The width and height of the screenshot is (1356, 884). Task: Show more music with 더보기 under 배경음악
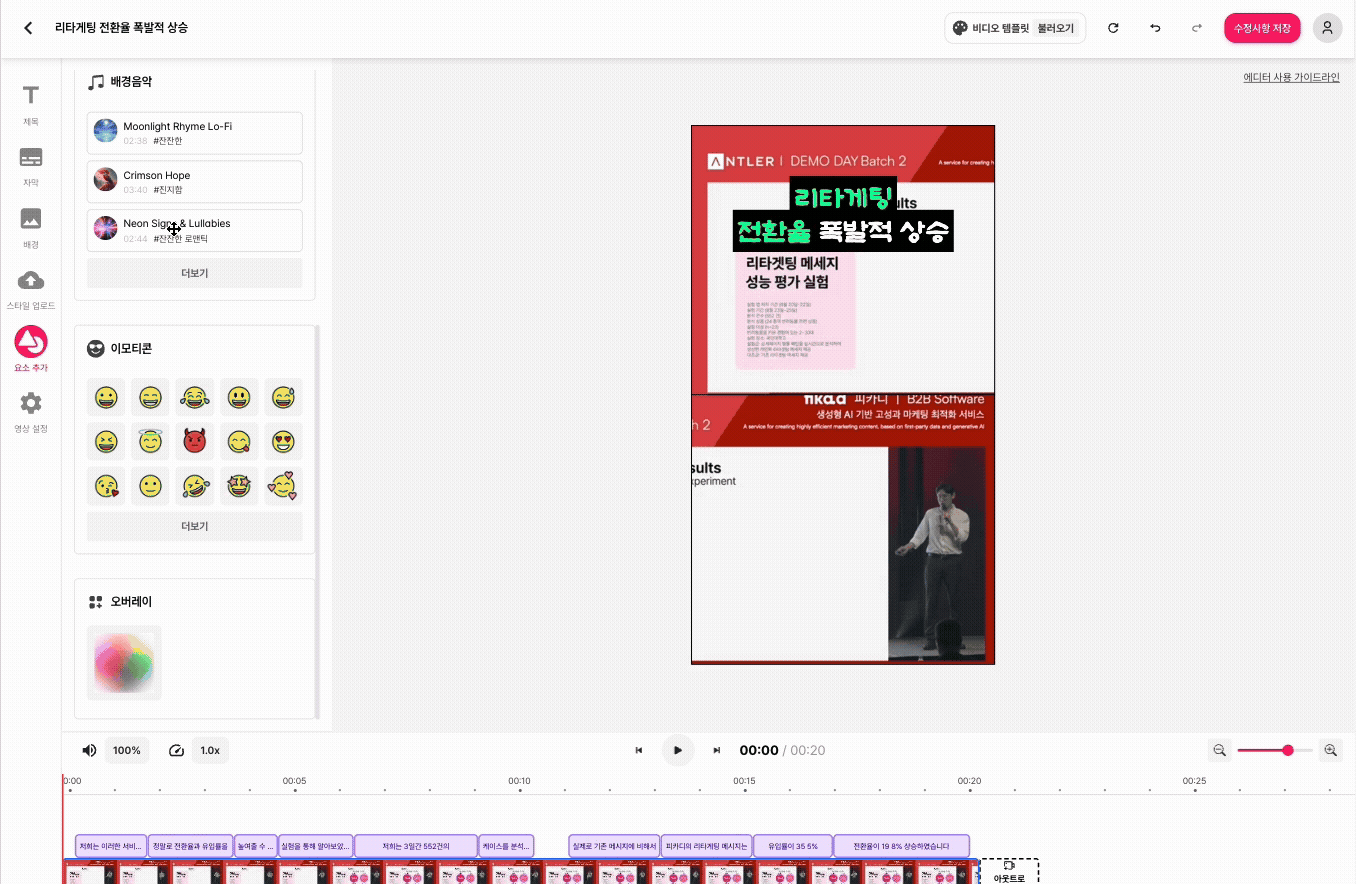tap(195, 273)
